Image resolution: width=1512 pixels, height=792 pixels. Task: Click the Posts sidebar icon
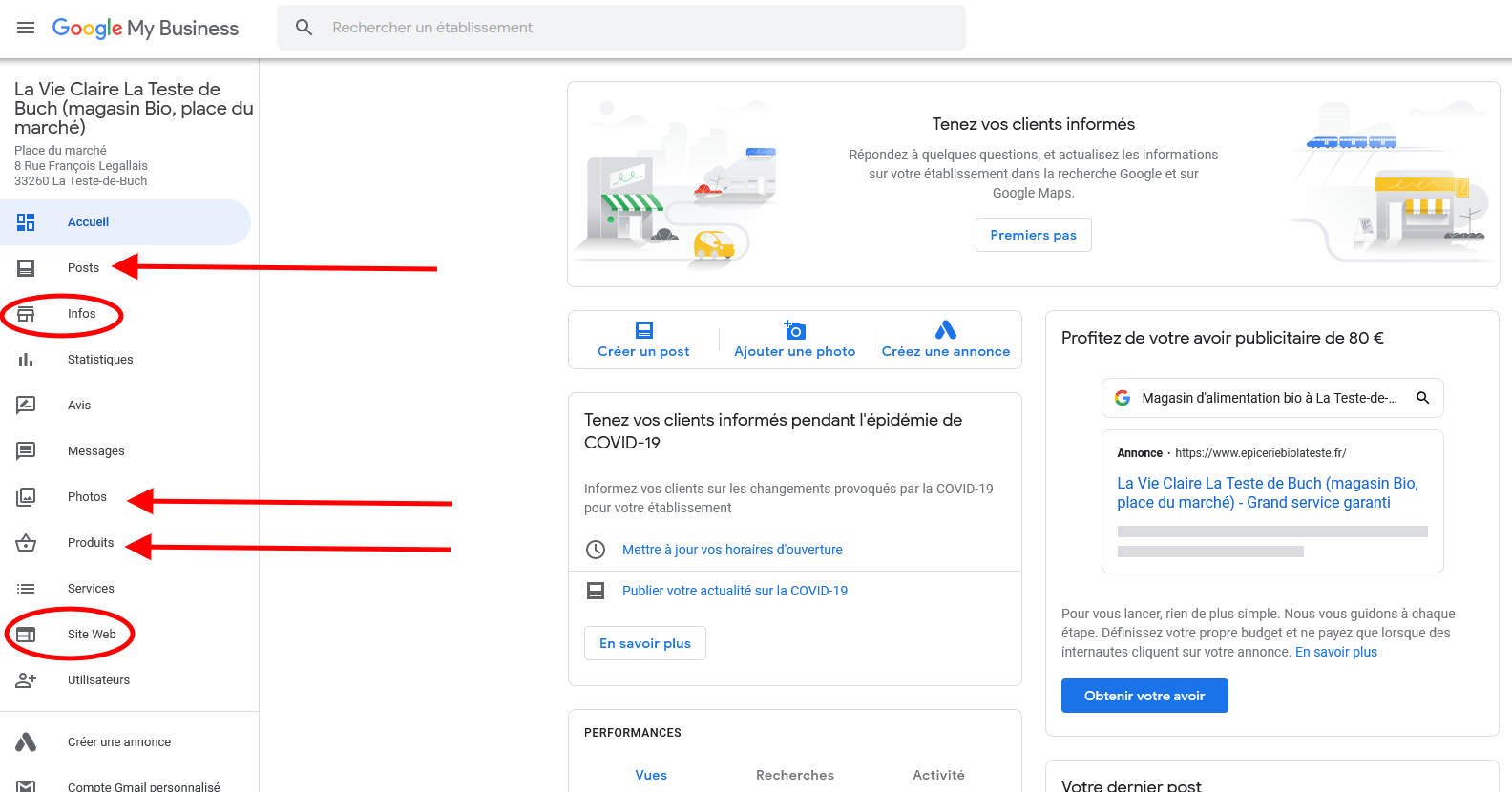[x=26, y=268]
